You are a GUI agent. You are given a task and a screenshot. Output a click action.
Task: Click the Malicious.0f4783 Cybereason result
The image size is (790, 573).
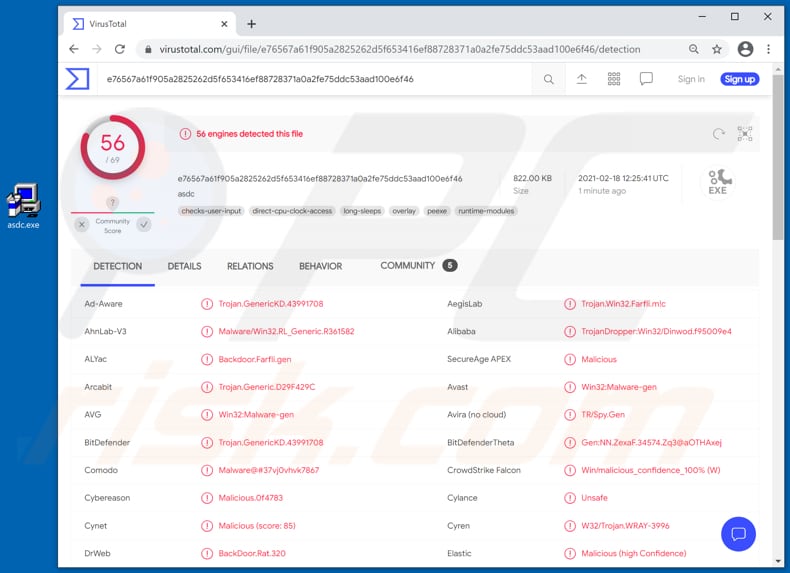250,498
